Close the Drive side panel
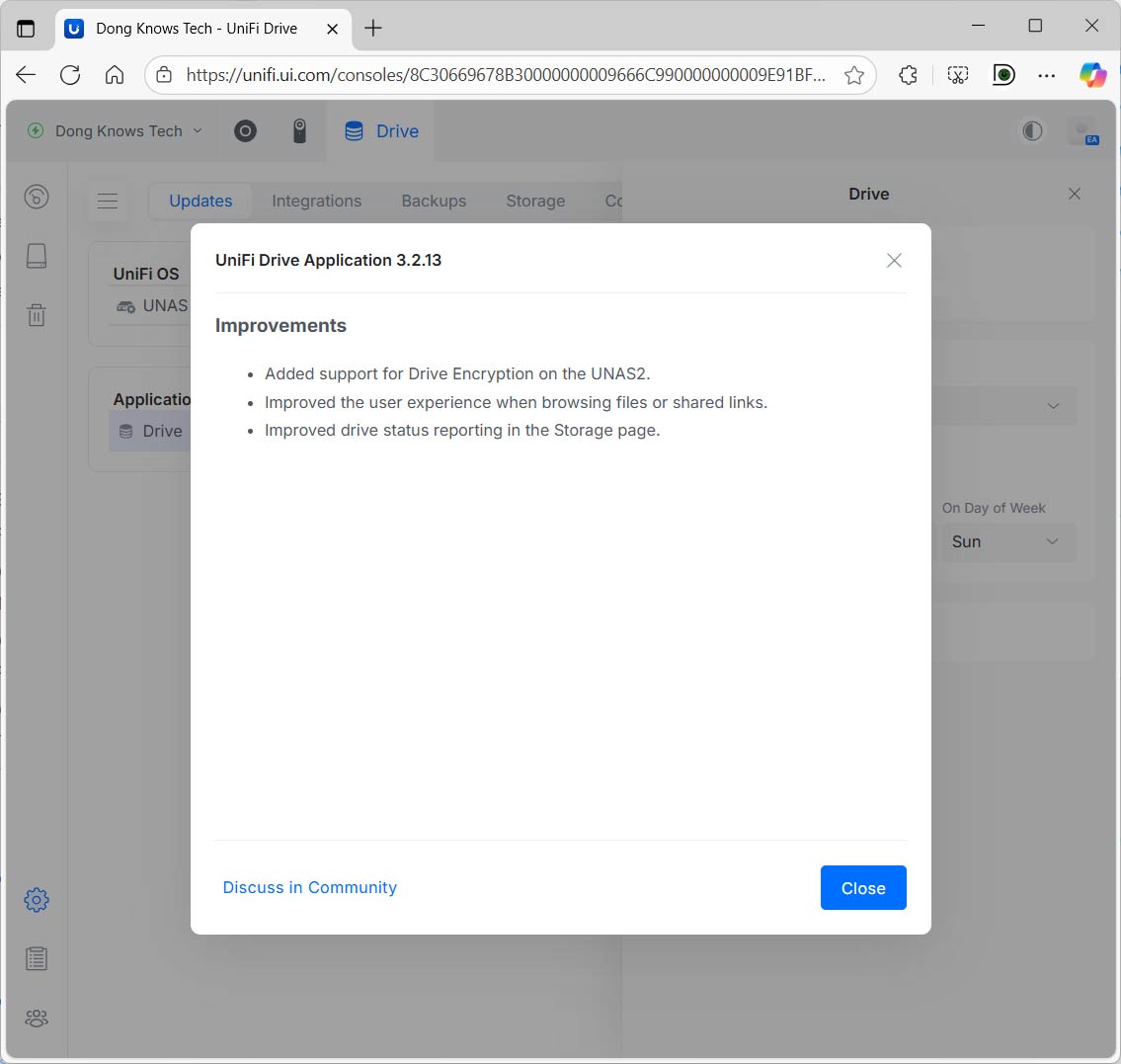The height and width of the screenshot is (1064, 1121). click(1075, 195)
